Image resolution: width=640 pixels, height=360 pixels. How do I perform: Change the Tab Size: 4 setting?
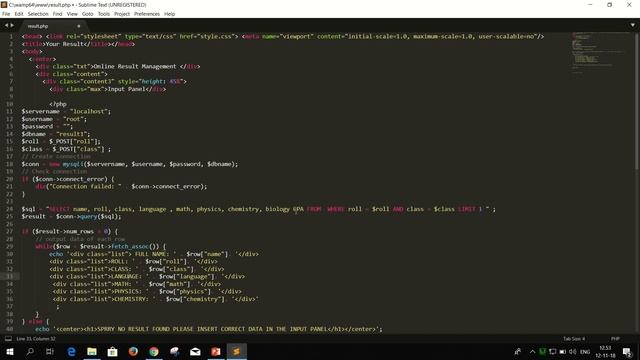(574, 339)
